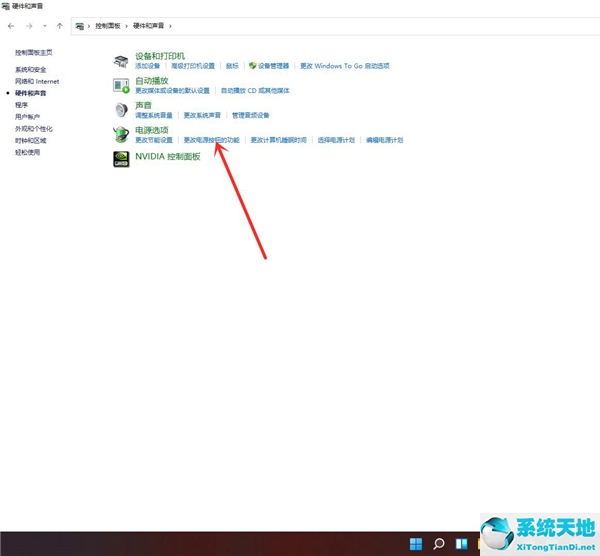Expand the chevron before 控制面板 in the address bar
Viewport: 600px width, 556px height.
pos(89,26)
